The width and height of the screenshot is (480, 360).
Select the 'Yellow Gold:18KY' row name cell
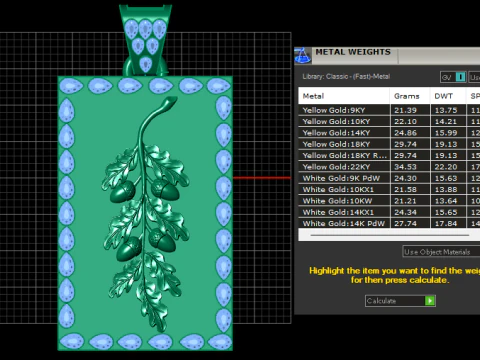344,144
